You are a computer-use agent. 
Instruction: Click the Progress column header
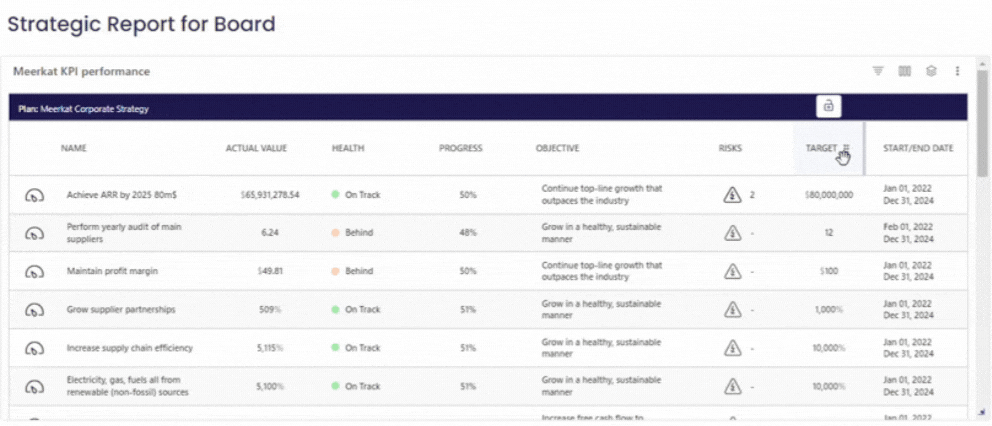460,148
